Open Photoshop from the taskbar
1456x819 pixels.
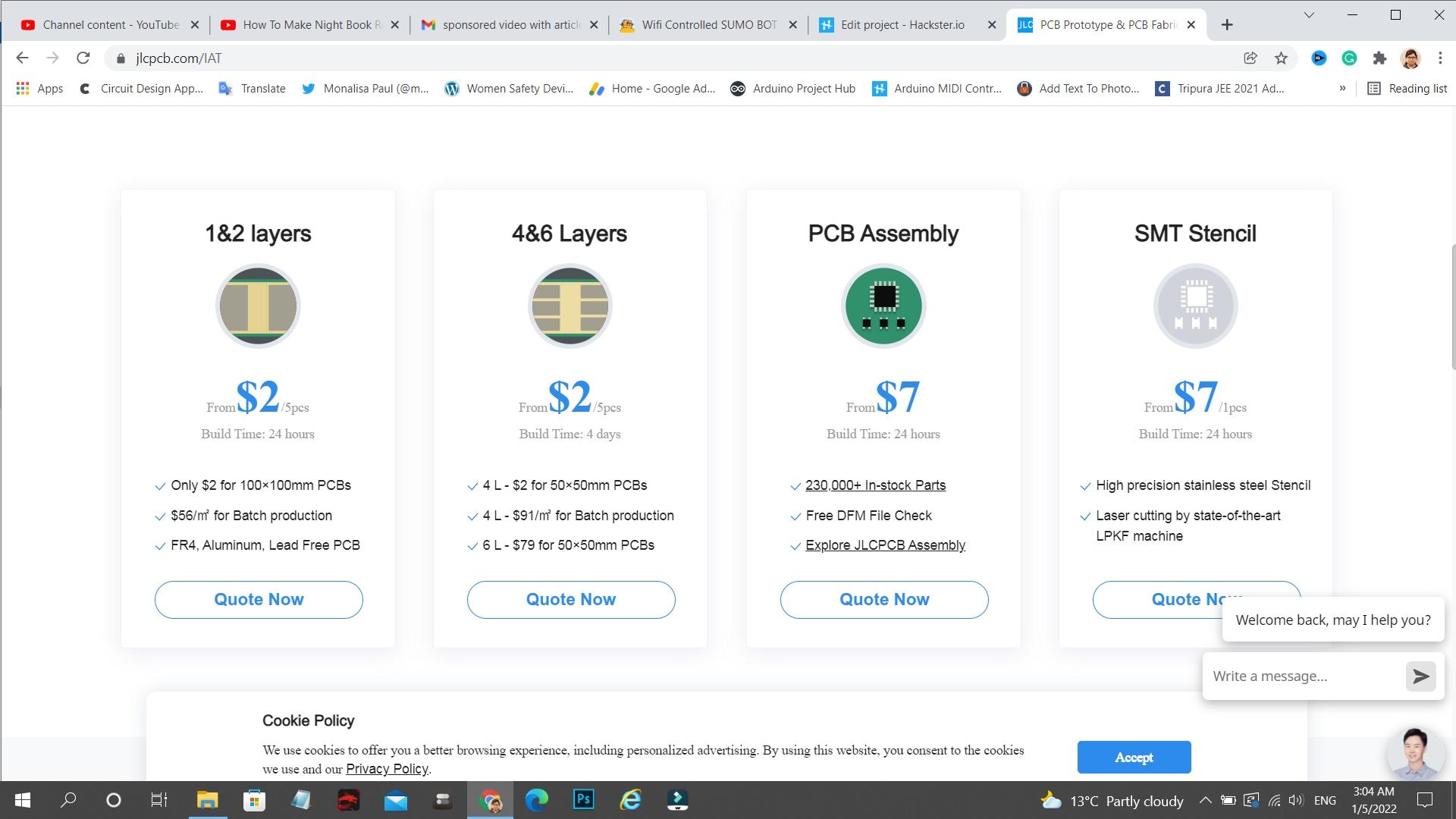(x=583, y=800)
